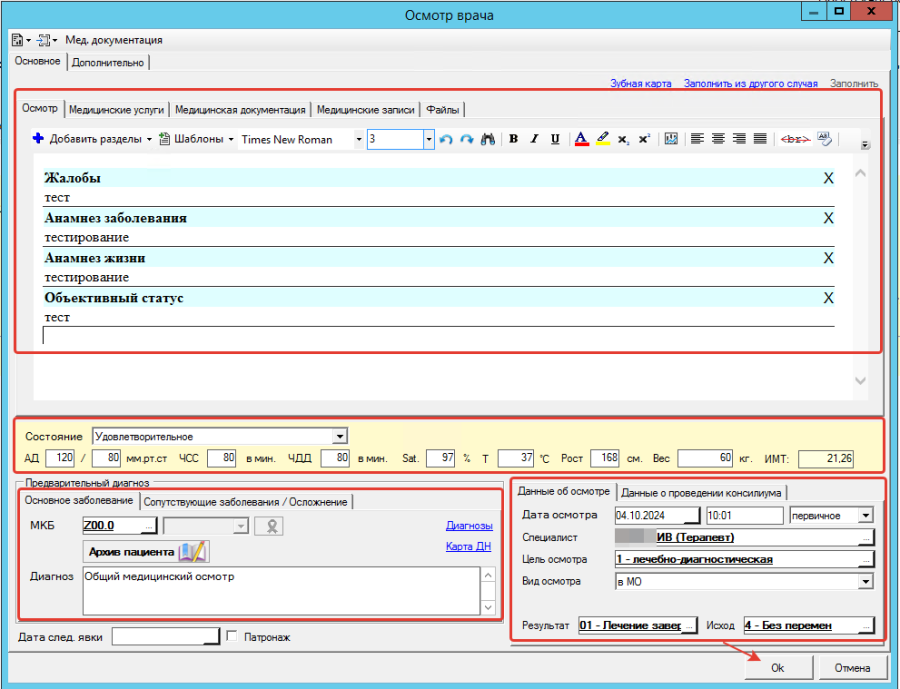
Task: Switch to the Файлы tab
Action: (x=443, y=110)
